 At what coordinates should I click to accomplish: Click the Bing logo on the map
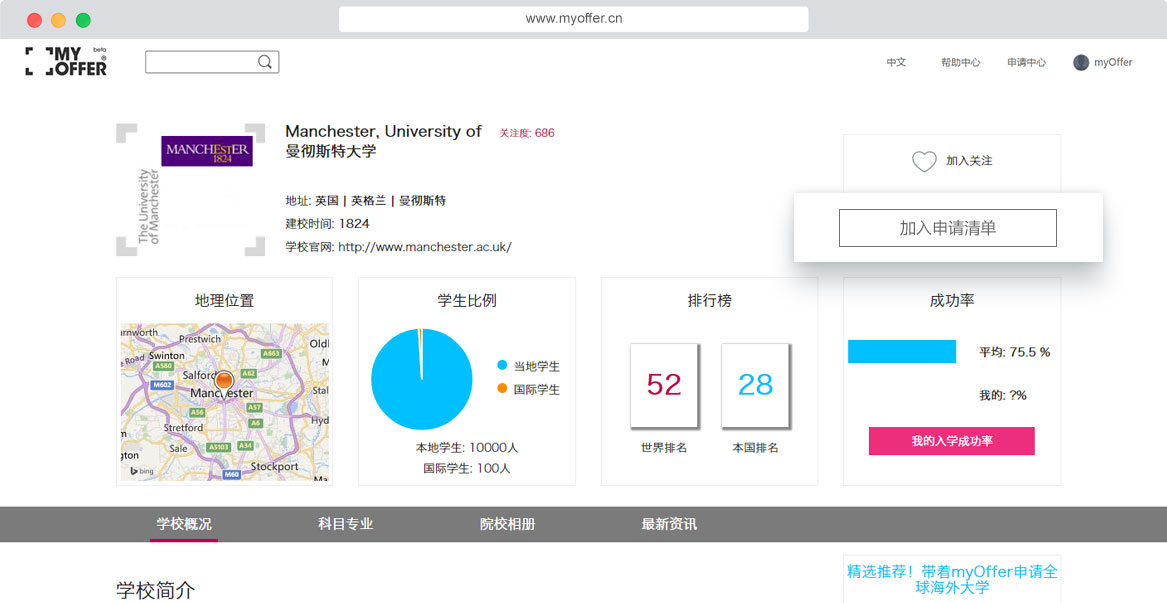(141, 470)
